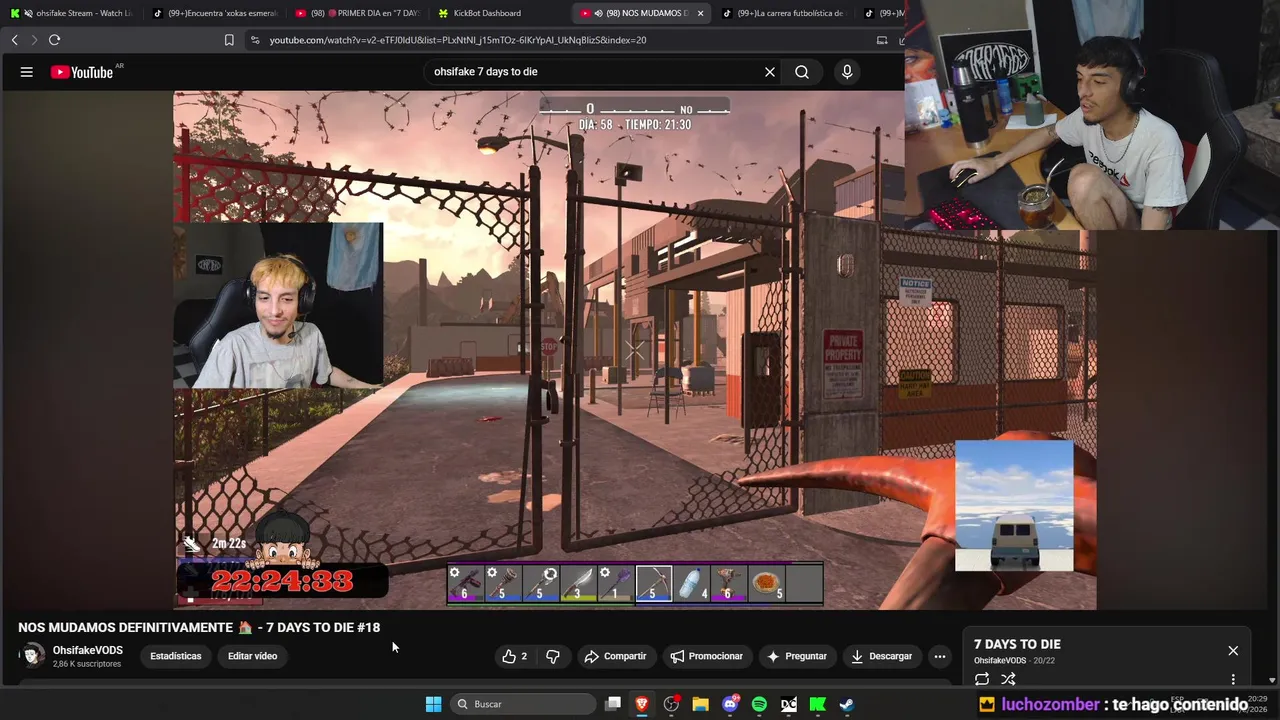Start voice search with the microphone
1280x720 pixels.
tap(847, 72)
